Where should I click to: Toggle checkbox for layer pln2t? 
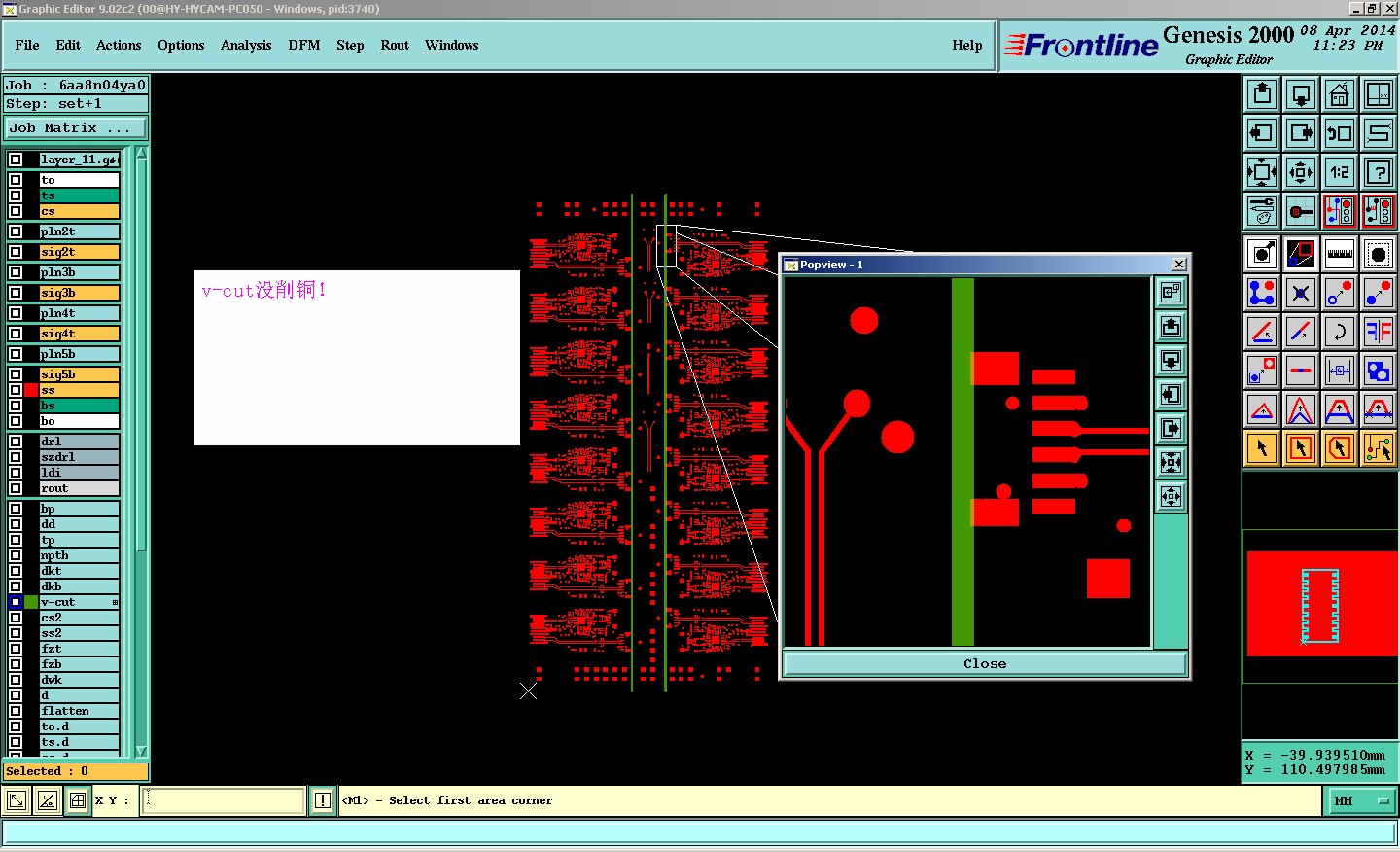coord(16,231)
